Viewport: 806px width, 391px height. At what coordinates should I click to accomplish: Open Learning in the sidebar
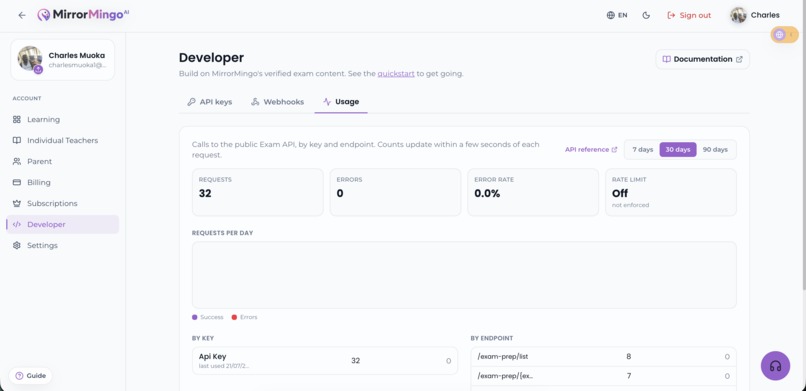point(62,119)
